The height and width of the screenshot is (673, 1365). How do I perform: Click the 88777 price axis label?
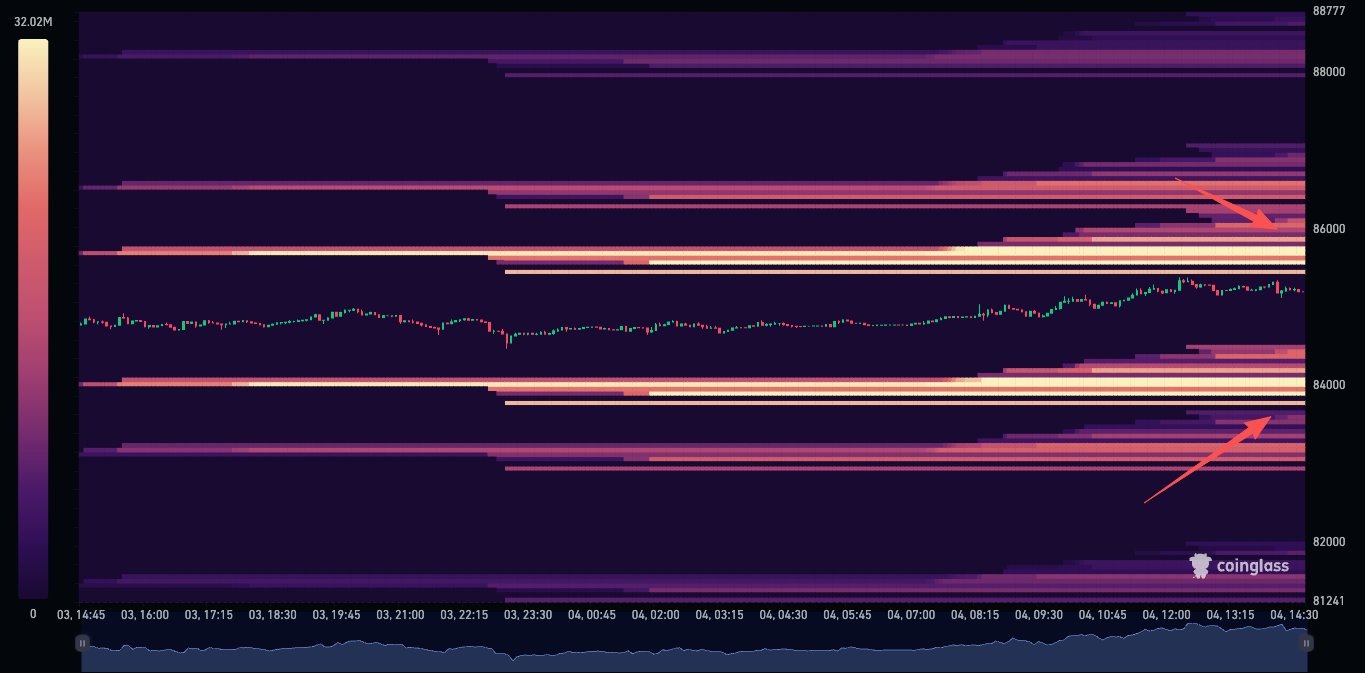click(1328, 12)
